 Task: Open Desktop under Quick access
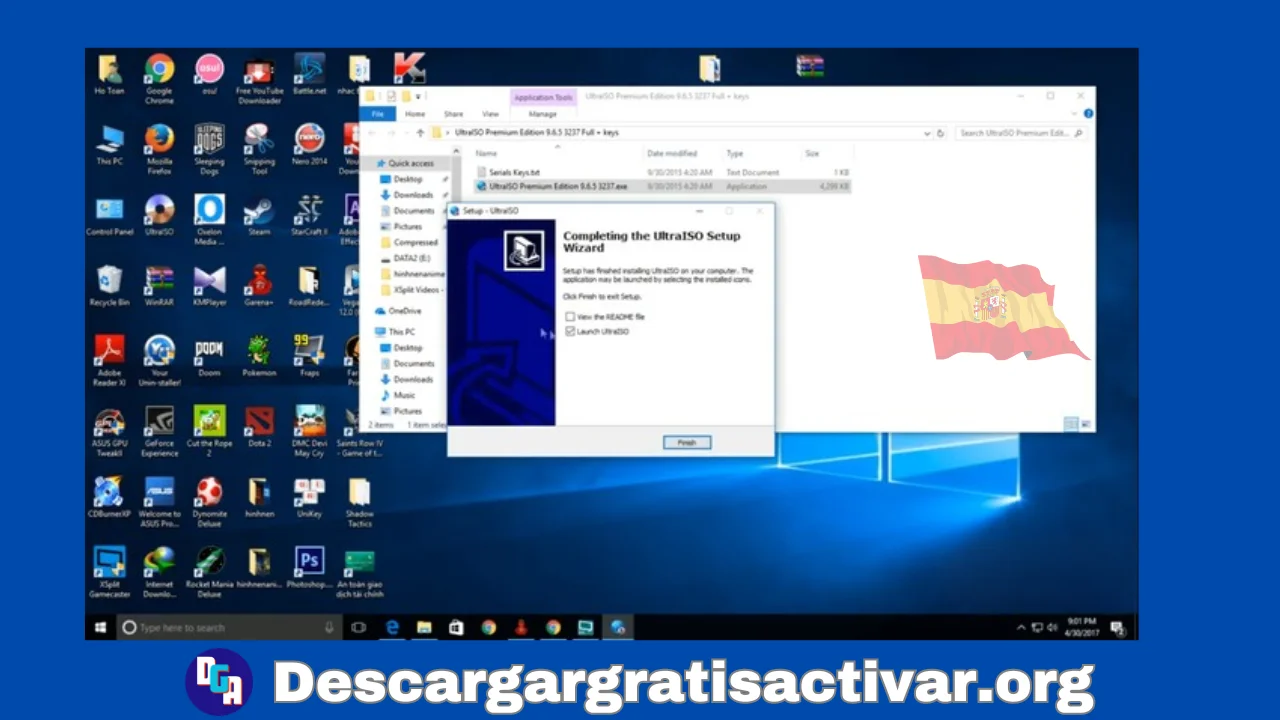[x=407, y=179]
